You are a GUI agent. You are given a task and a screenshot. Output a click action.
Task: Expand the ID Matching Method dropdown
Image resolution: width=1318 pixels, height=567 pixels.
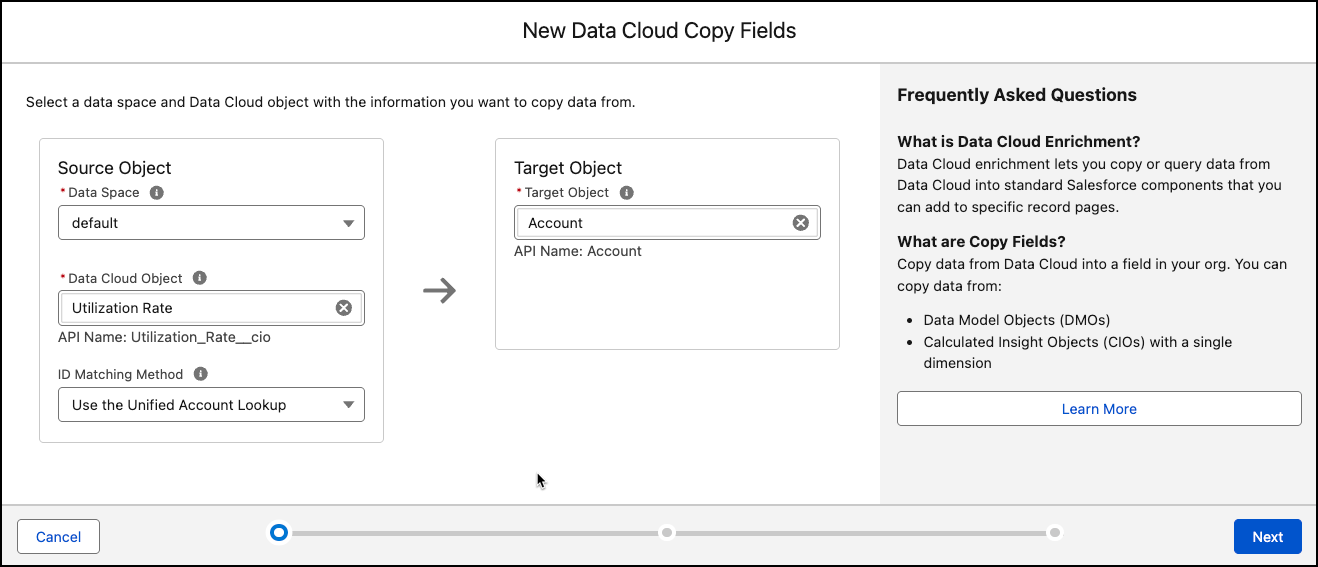[211, 405]
